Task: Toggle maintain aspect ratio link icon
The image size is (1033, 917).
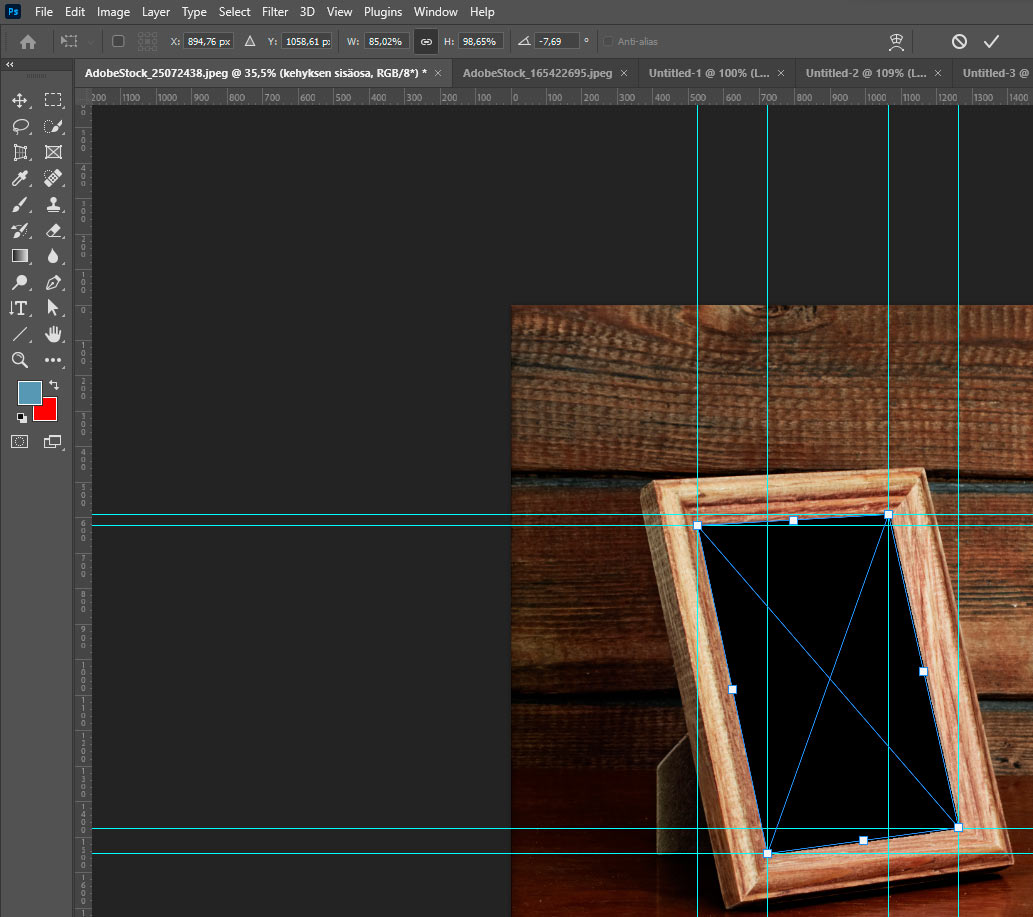Action: [x=426, y=42]
